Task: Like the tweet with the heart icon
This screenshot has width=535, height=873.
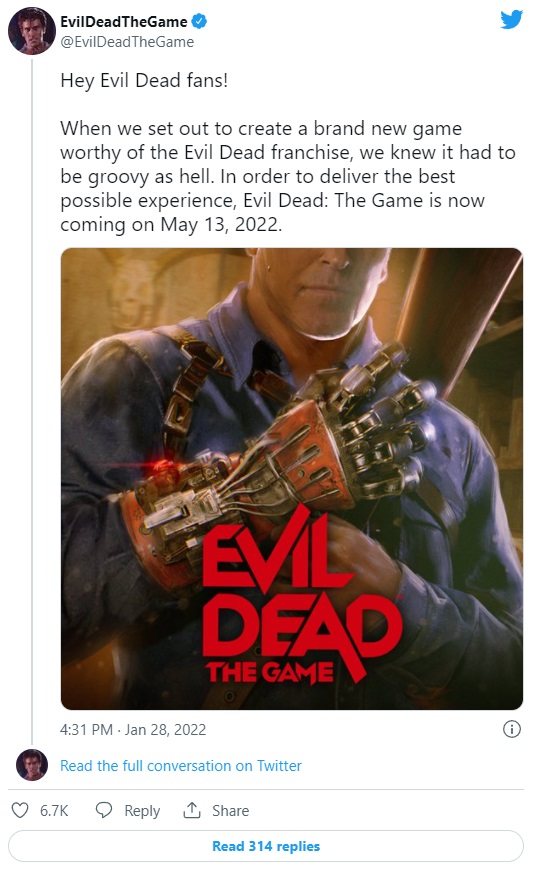Action: point(20,810)
